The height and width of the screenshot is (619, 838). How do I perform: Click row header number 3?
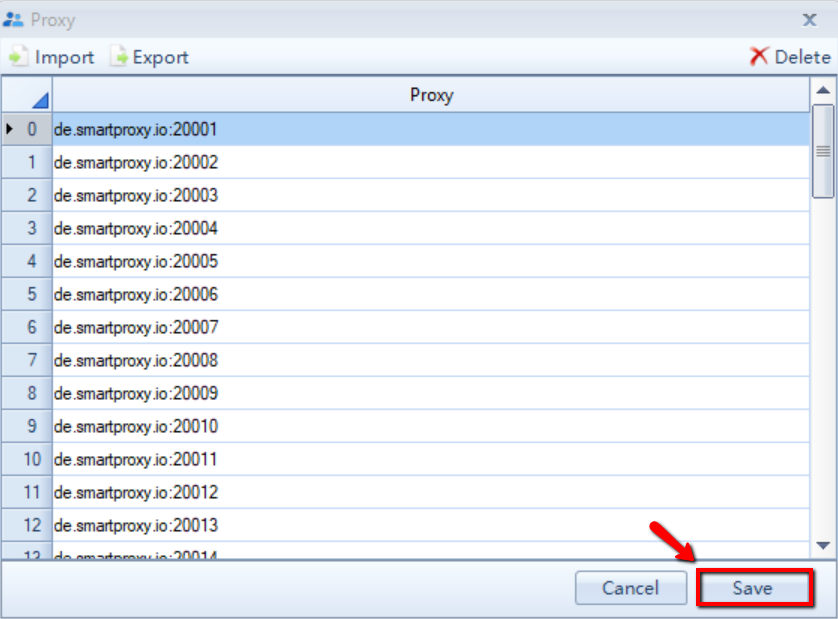[x=27, y=228]
